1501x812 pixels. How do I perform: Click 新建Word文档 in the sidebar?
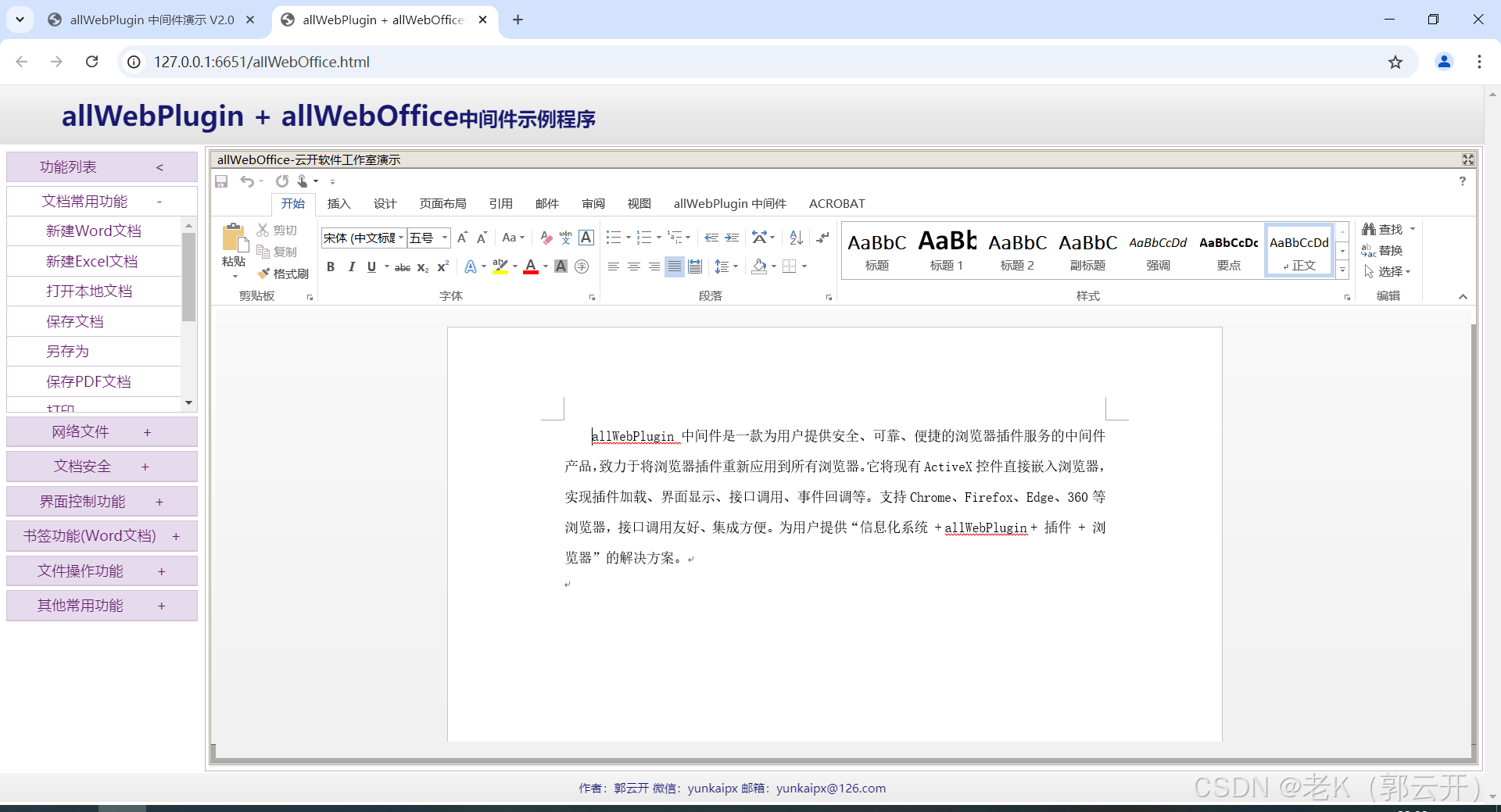tap(94, 231)
